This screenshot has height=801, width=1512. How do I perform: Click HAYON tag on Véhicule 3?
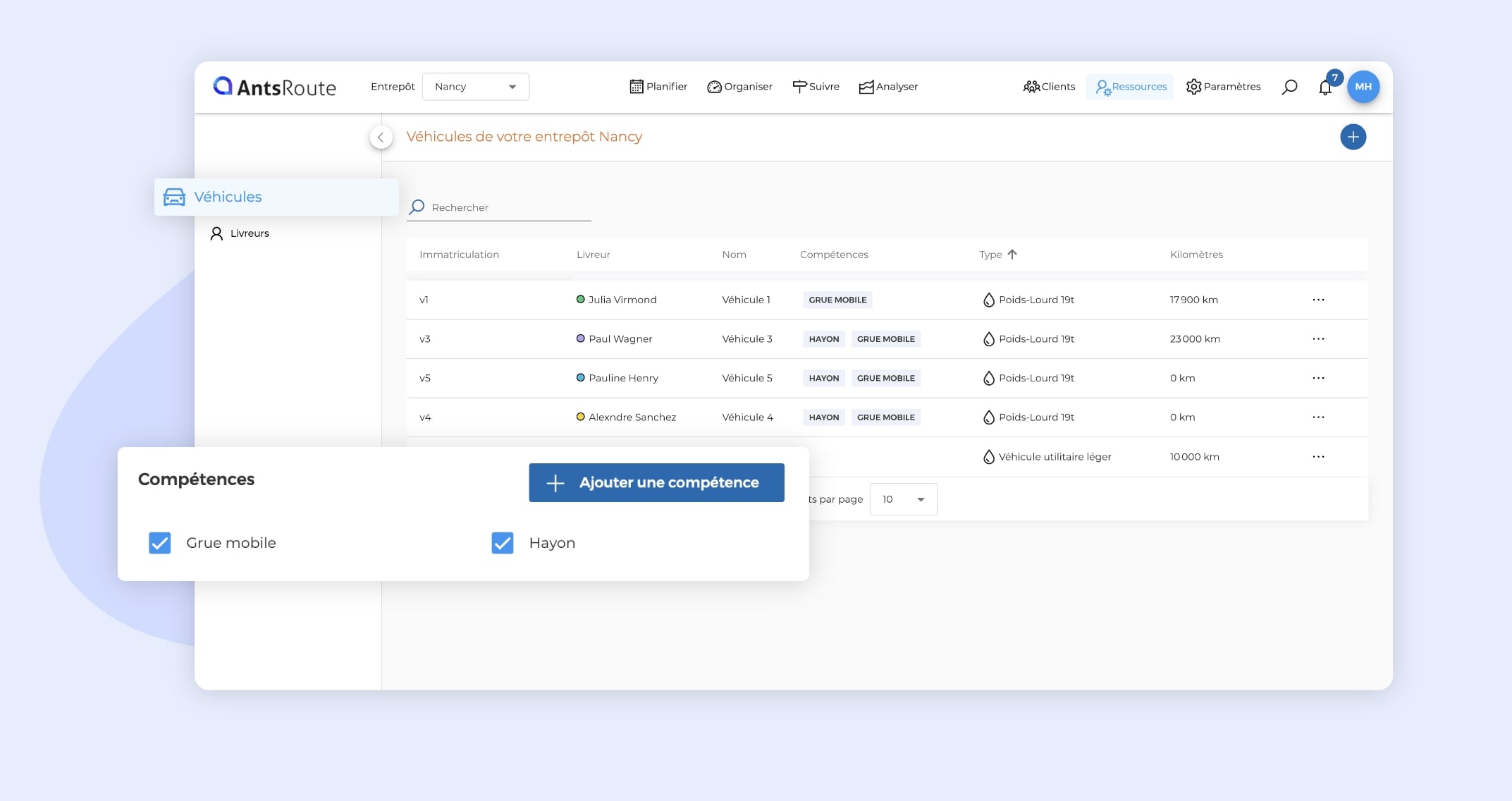[x=824, y=339]
